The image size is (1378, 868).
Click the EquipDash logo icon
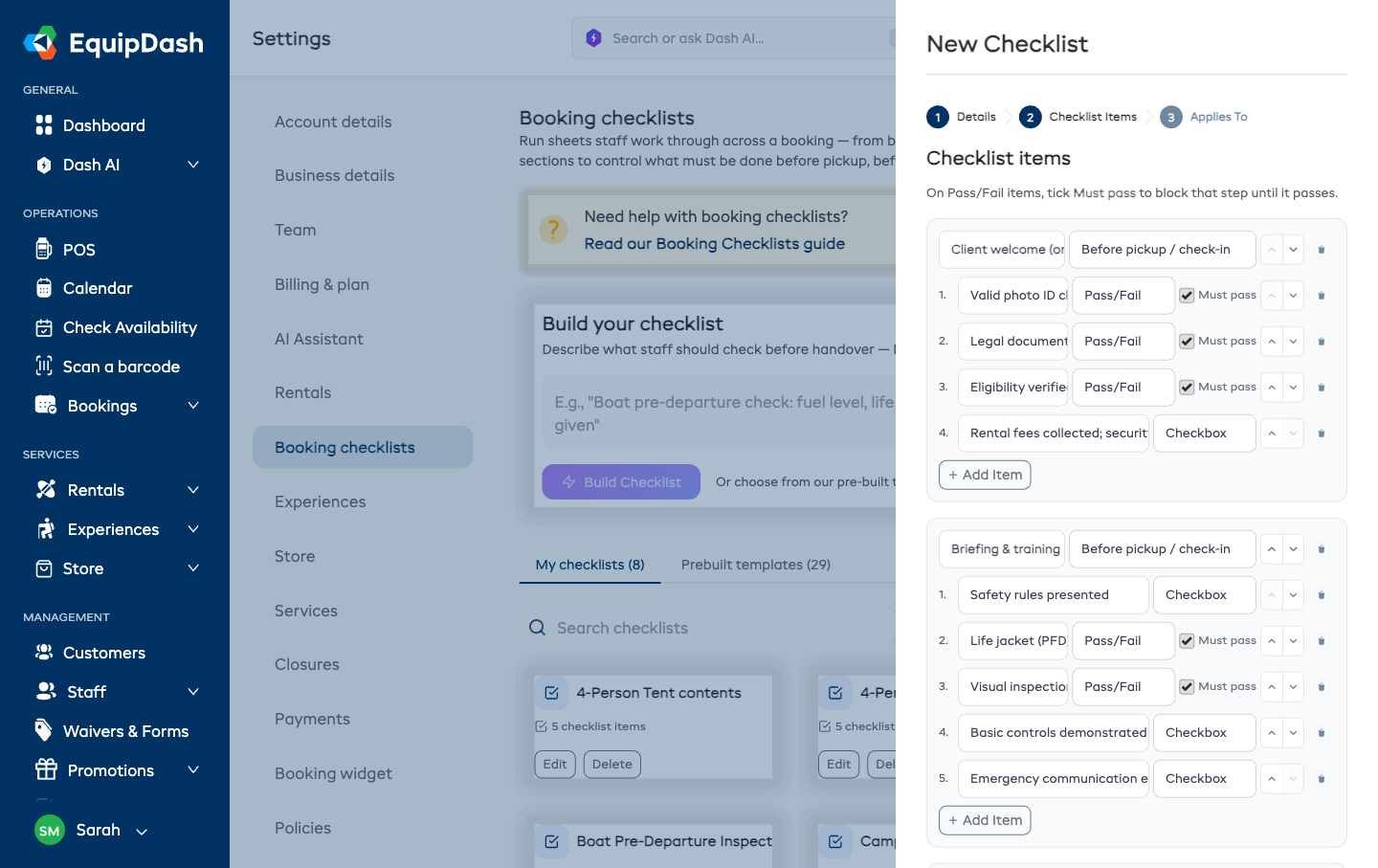(41, 43)
